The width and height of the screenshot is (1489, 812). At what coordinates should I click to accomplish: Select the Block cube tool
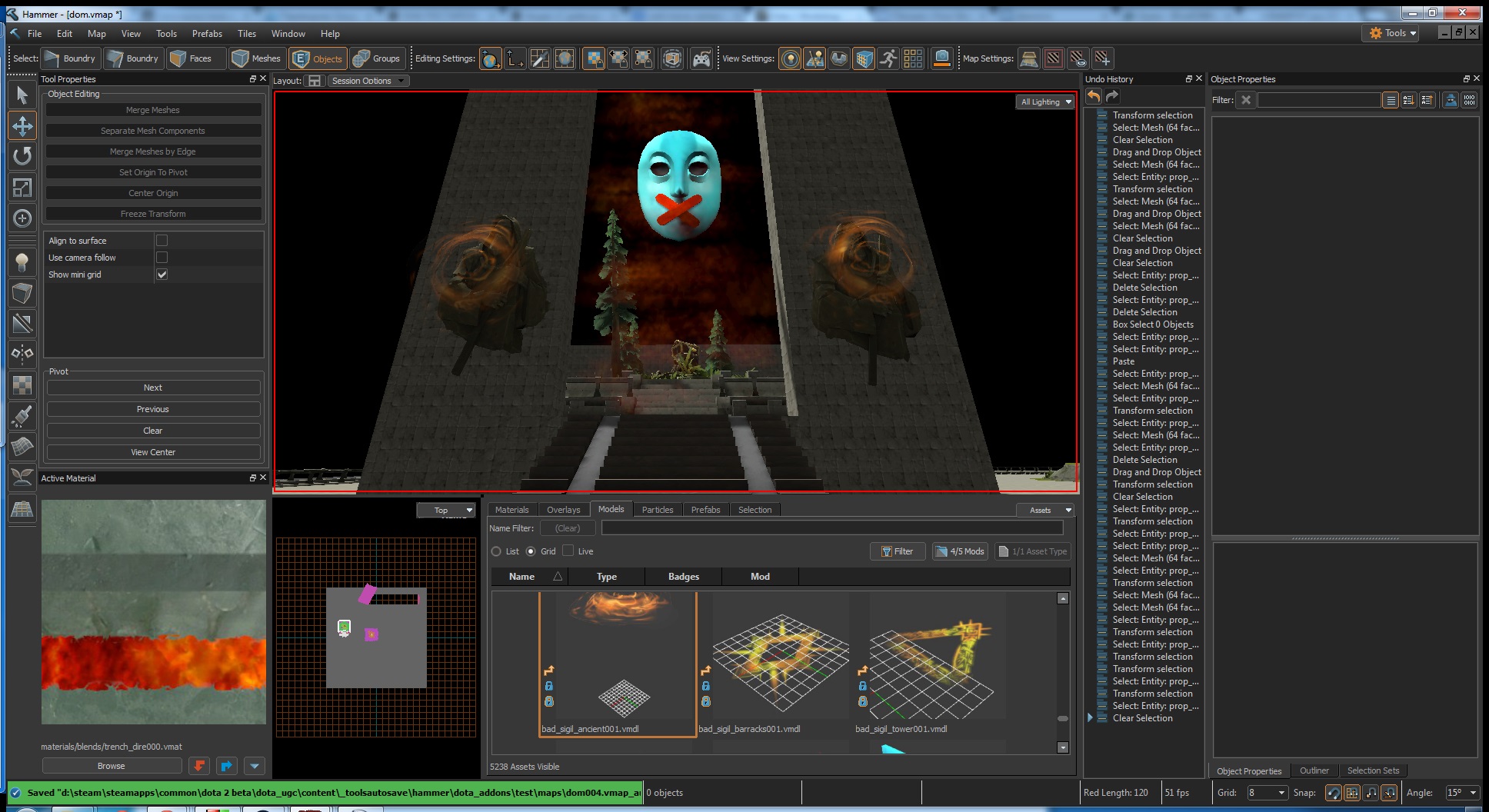[22, 293]
